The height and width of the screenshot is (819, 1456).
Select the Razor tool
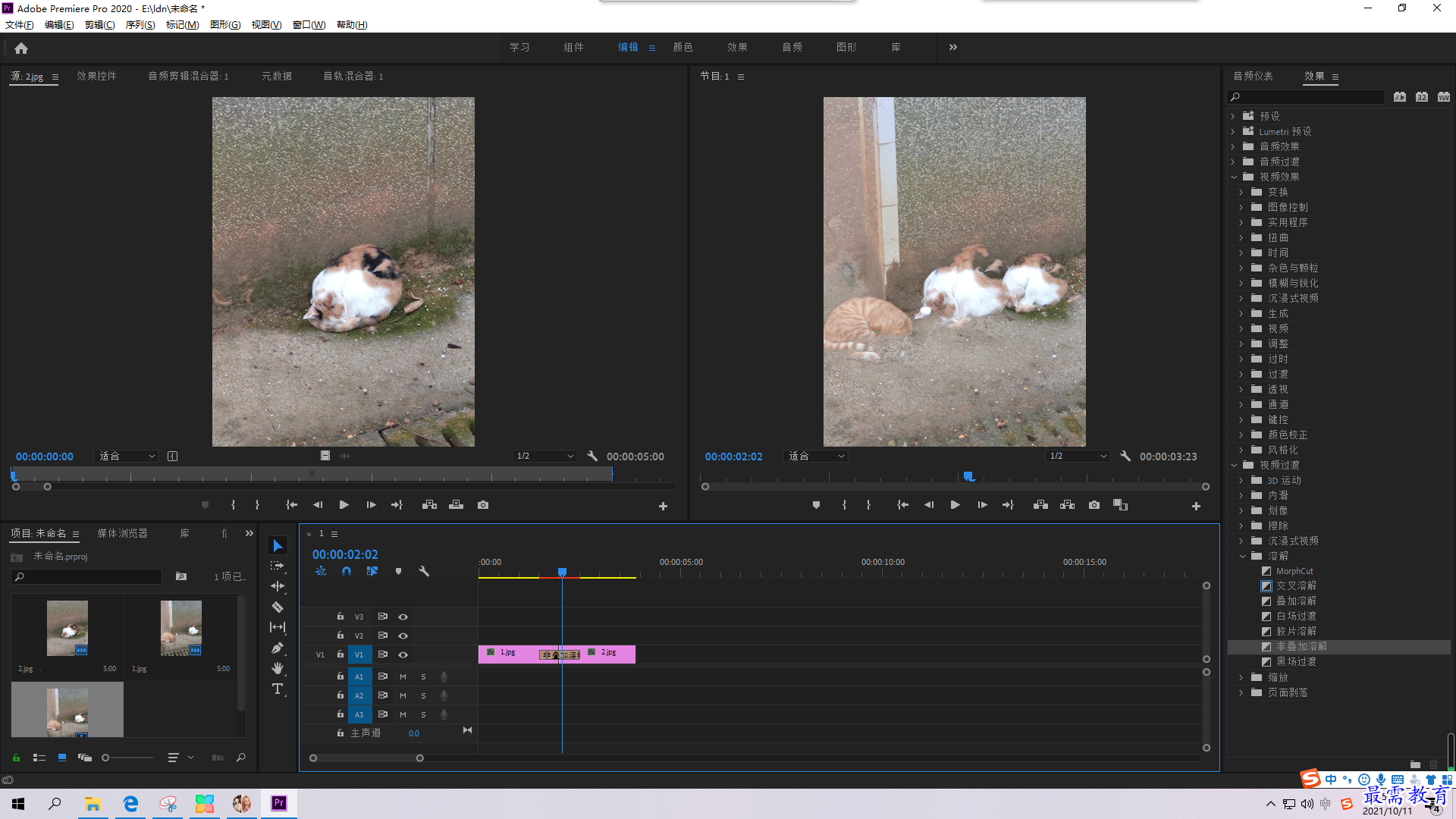point(278,607)
